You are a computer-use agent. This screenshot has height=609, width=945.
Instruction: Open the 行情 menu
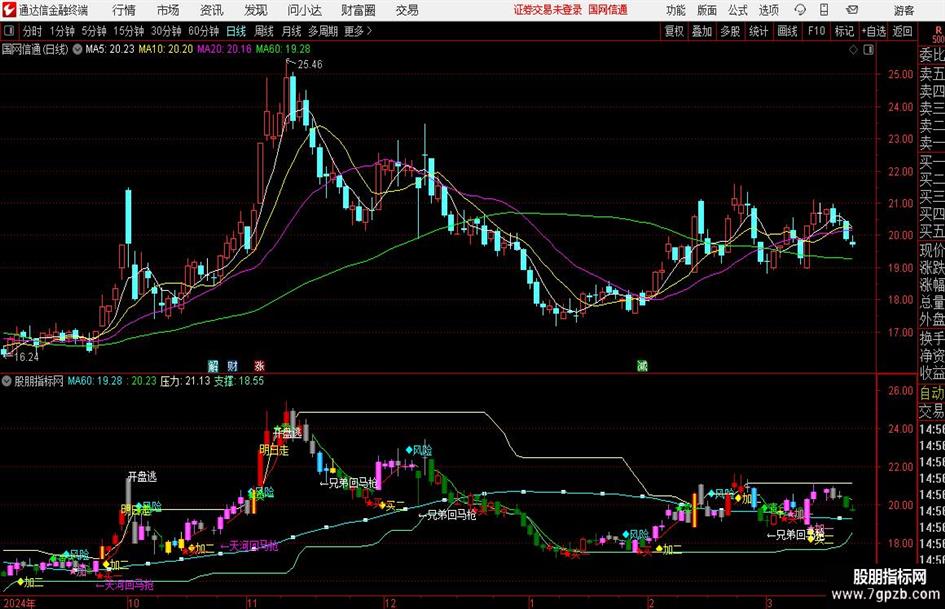pyautogui.click(x=124, y=10)
